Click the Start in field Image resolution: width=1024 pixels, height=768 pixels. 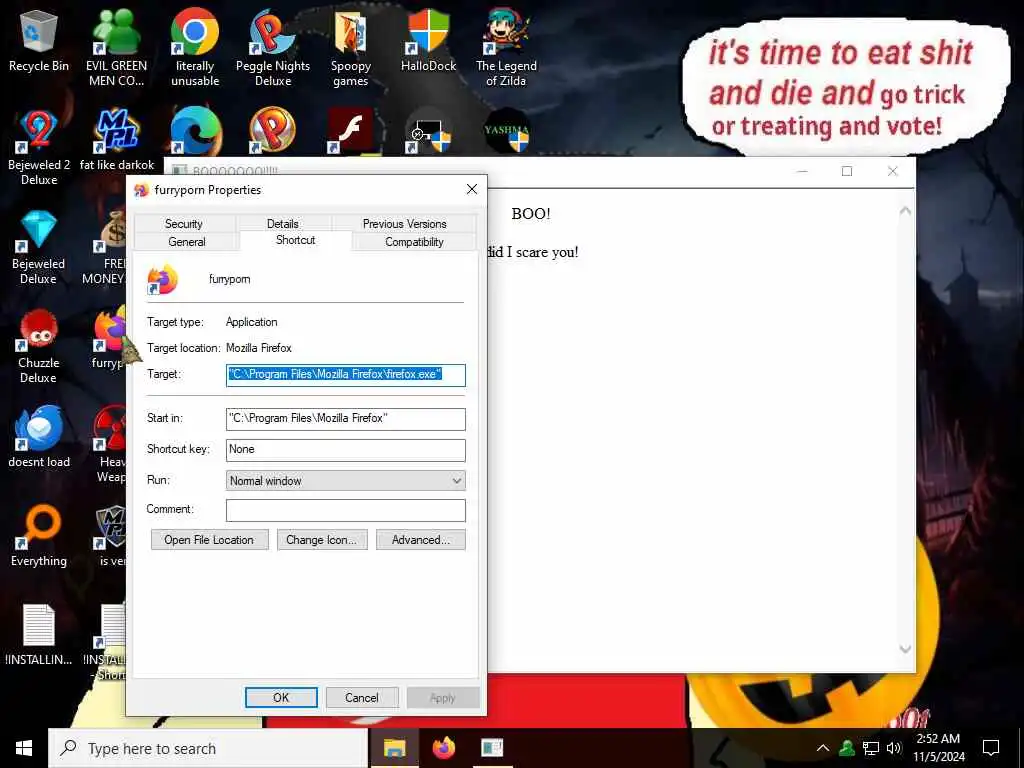(345, 419)
